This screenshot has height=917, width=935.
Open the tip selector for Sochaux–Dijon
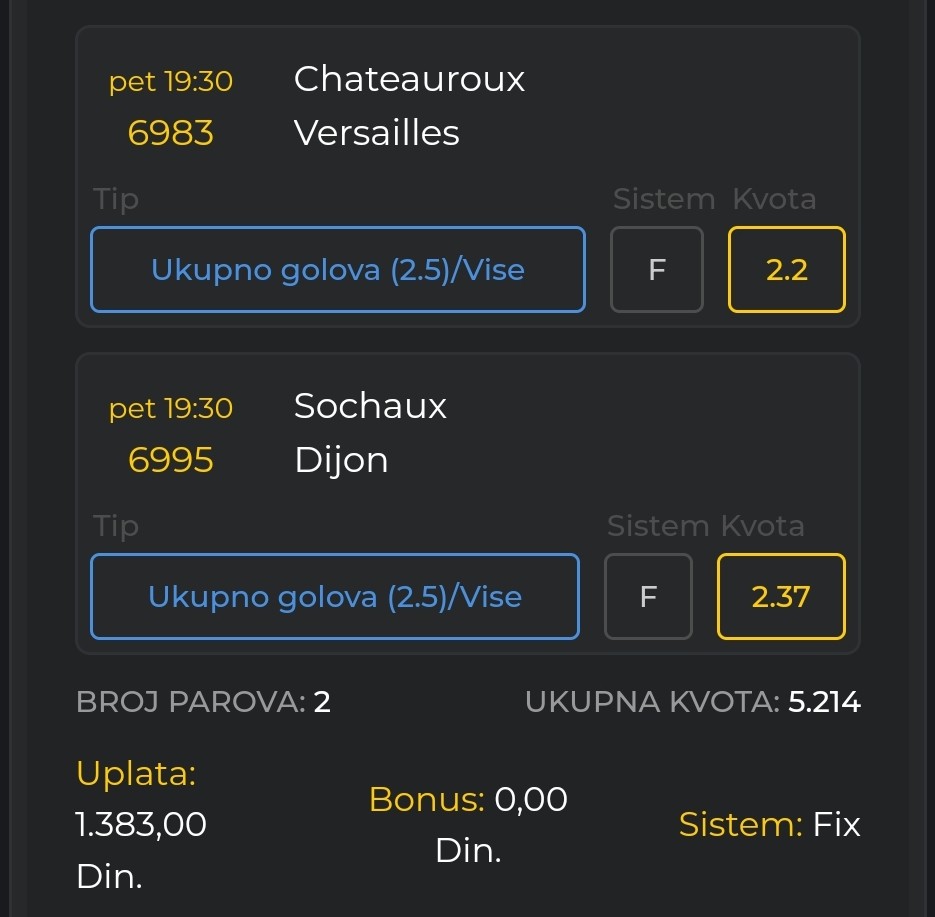335,596
